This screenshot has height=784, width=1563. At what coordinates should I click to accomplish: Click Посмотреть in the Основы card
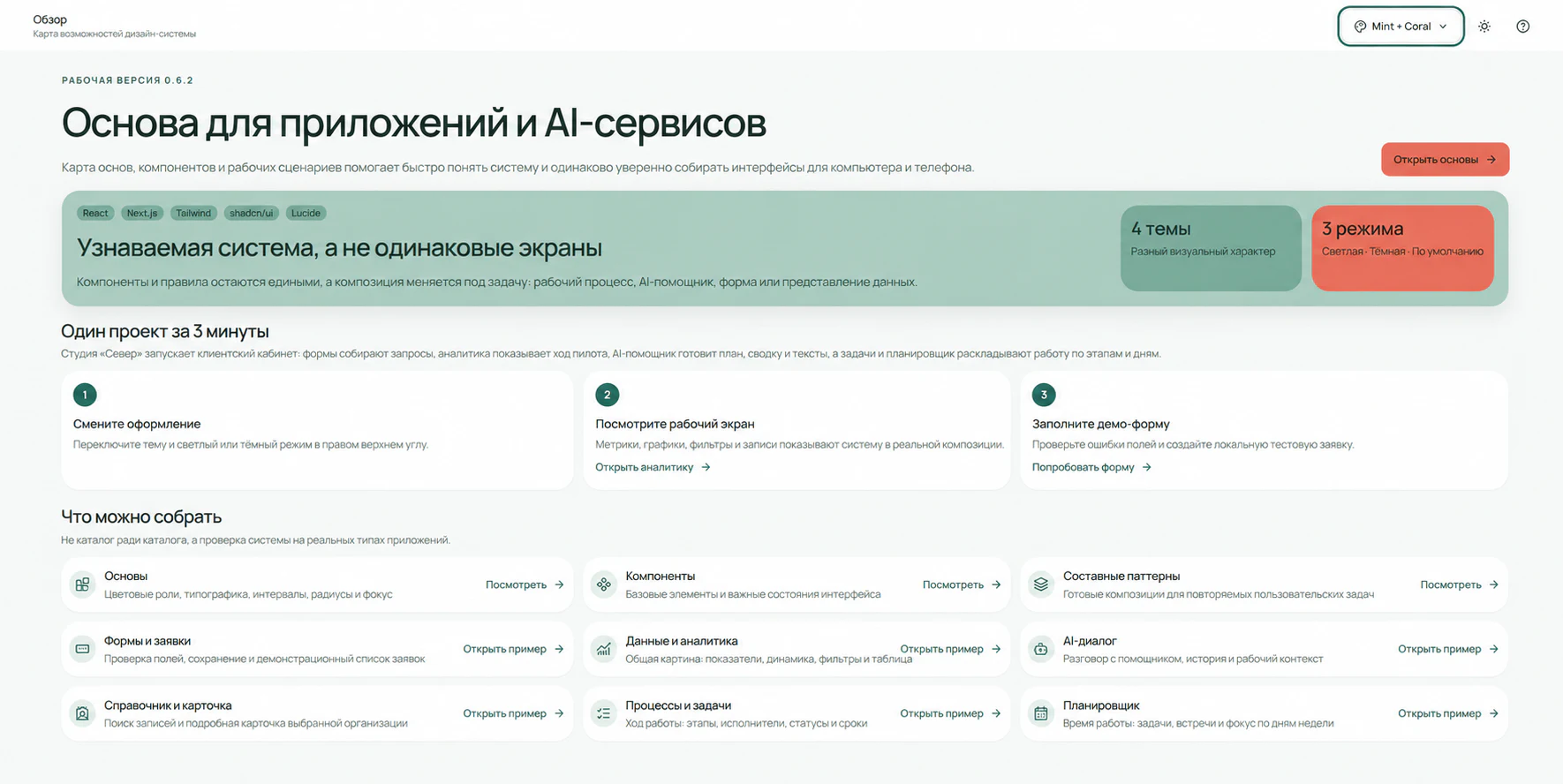pyautogui.click(x=525, y=584)
